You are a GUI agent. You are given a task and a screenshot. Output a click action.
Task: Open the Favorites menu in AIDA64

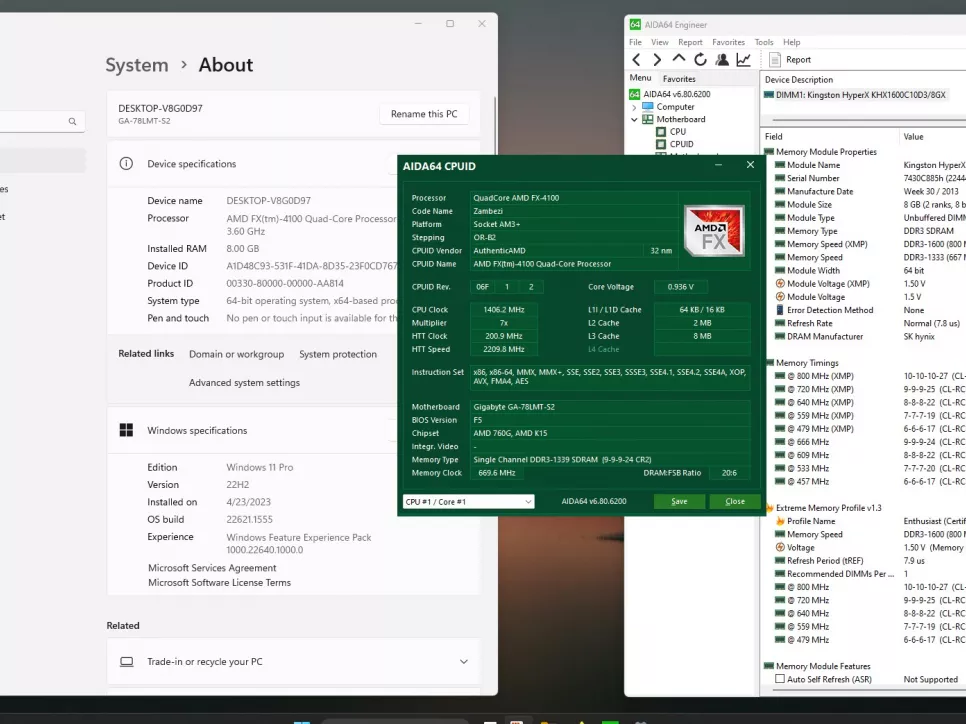pos(728,43)
